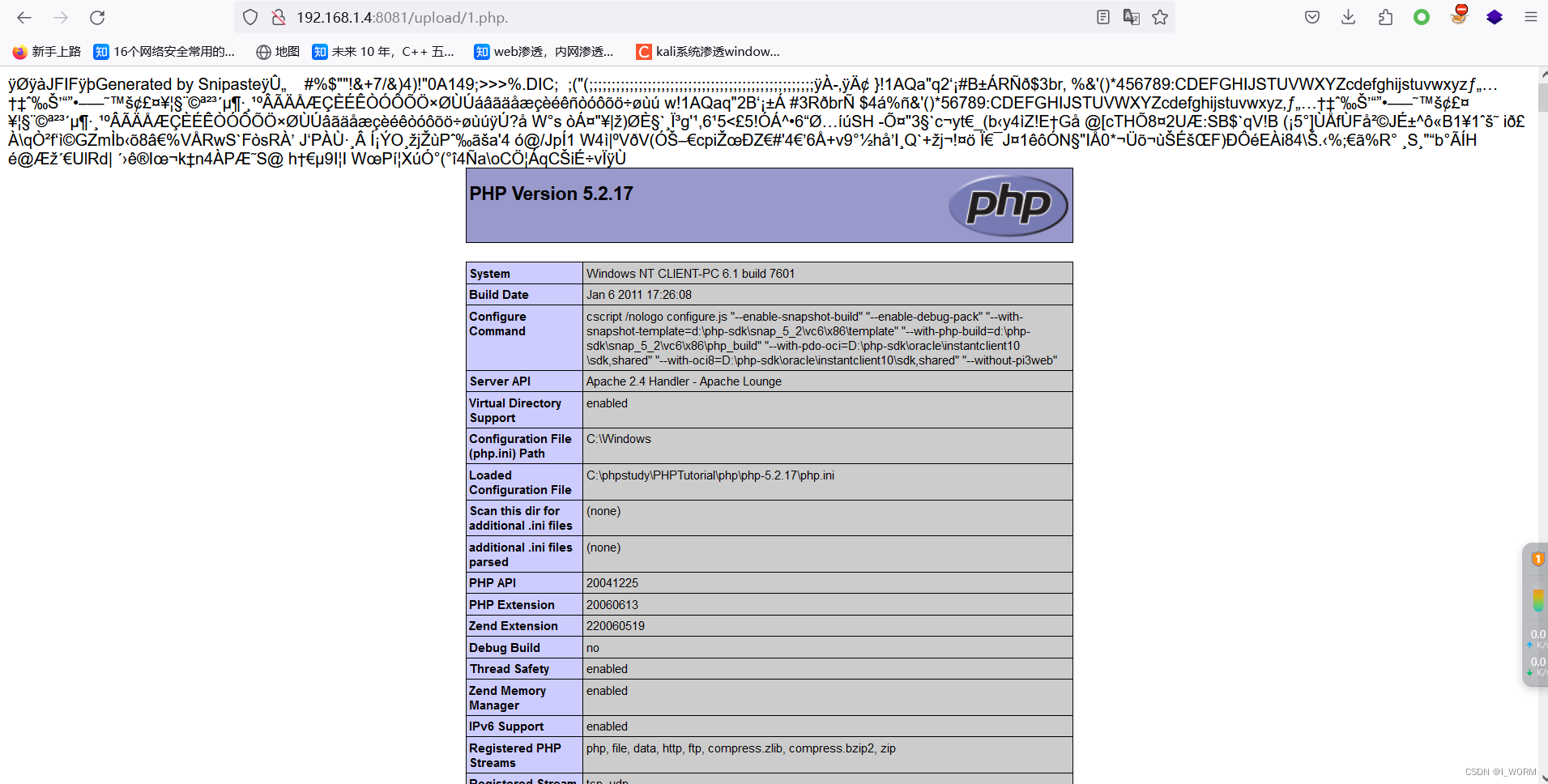
Task: Bookmark this page with the star
Action: pyautogui.click(x=1160, y=17)
